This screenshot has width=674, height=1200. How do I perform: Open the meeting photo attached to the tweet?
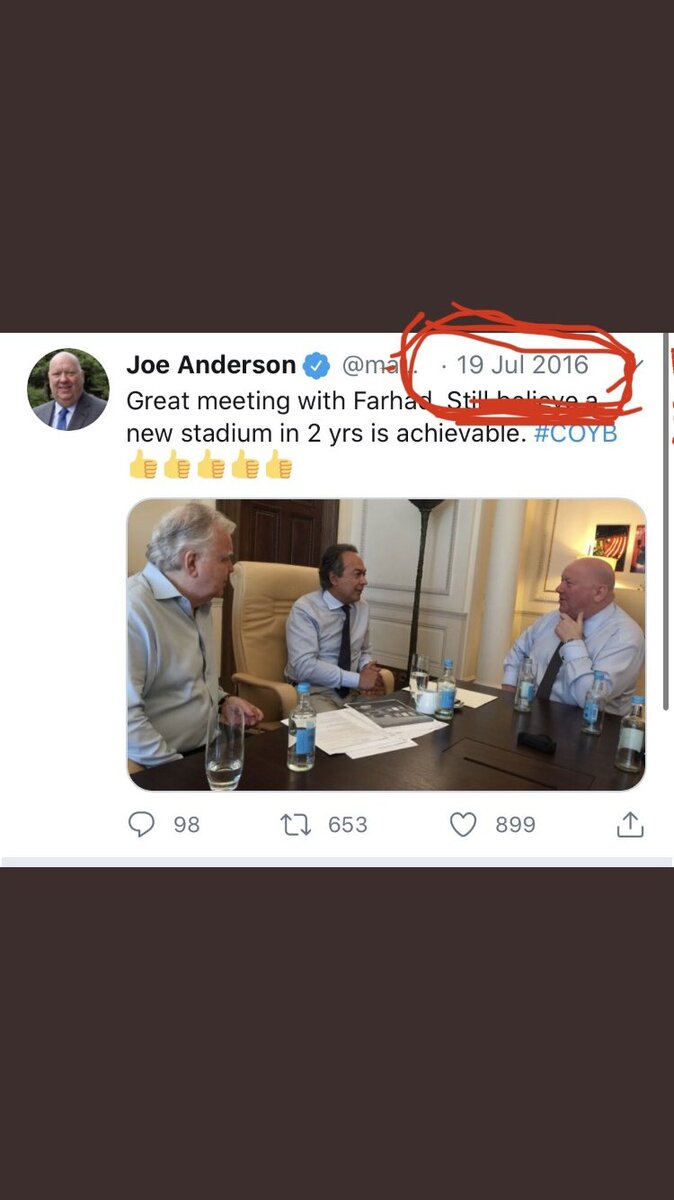tap(386, 645)
